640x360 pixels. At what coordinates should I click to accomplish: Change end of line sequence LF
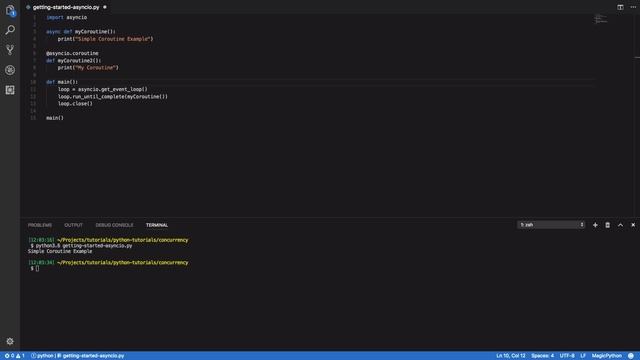tap(583, 356)
